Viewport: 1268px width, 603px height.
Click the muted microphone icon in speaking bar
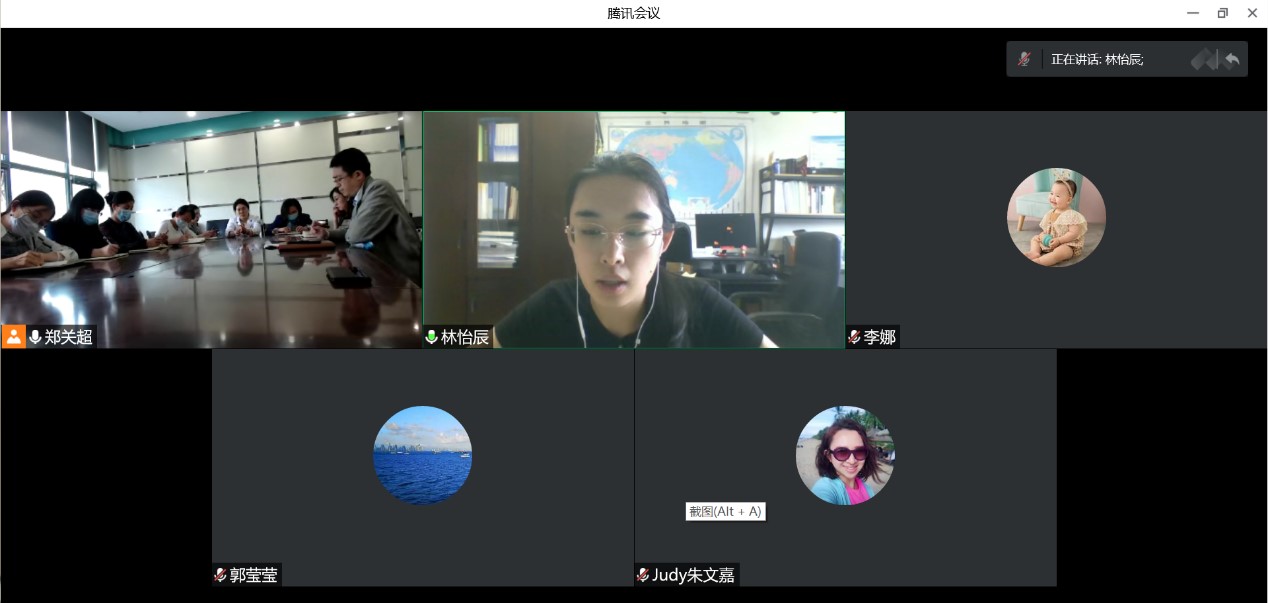1024,59
